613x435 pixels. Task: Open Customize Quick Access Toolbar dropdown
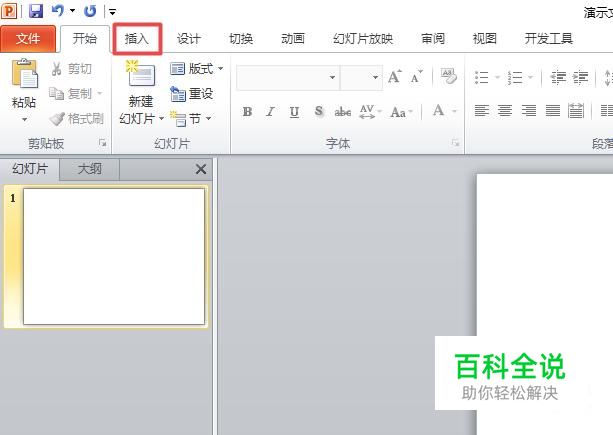tap(112, 12)
